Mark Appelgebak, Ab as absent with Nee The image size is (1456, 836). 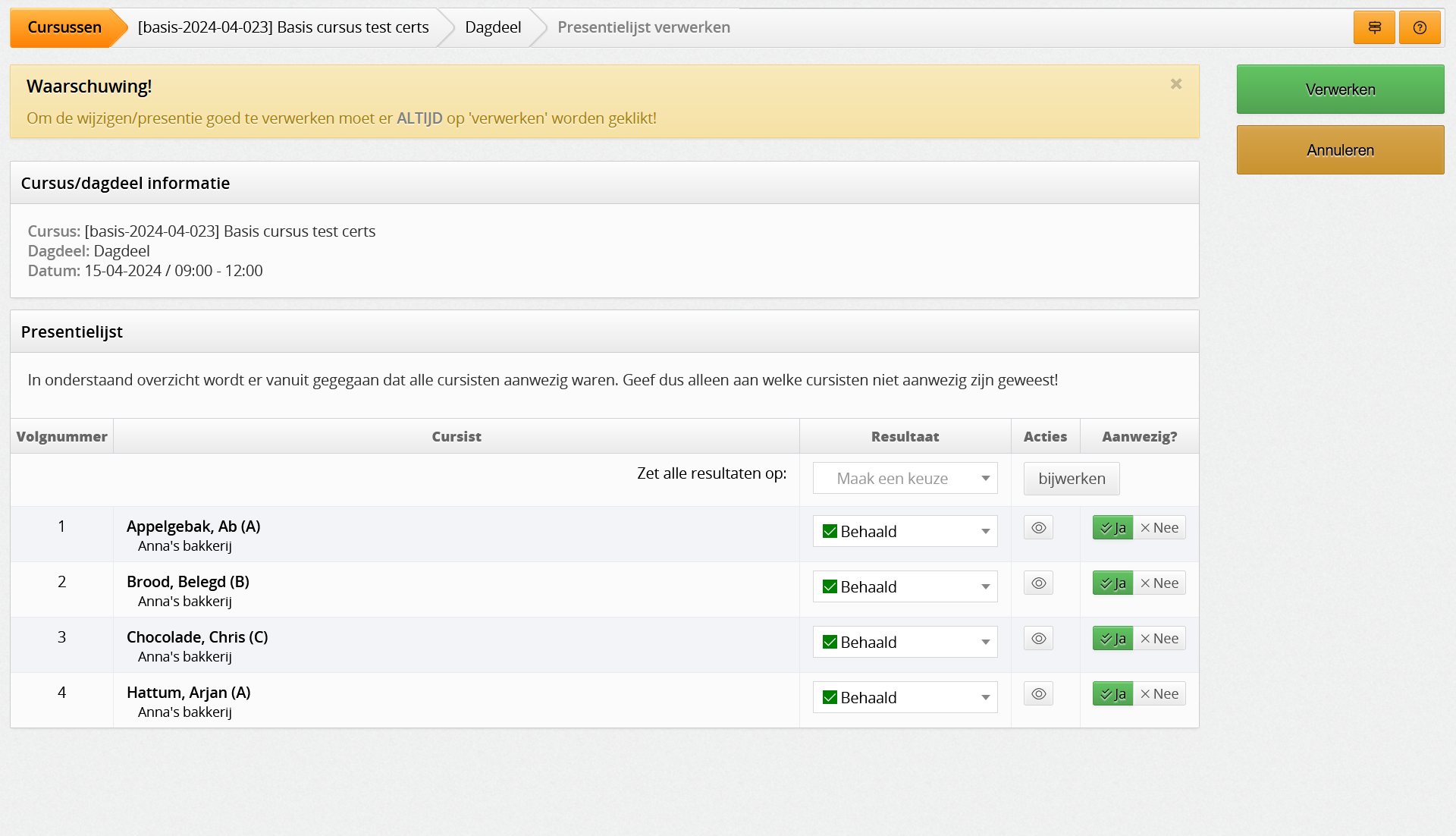click(x=1159, y=528)
